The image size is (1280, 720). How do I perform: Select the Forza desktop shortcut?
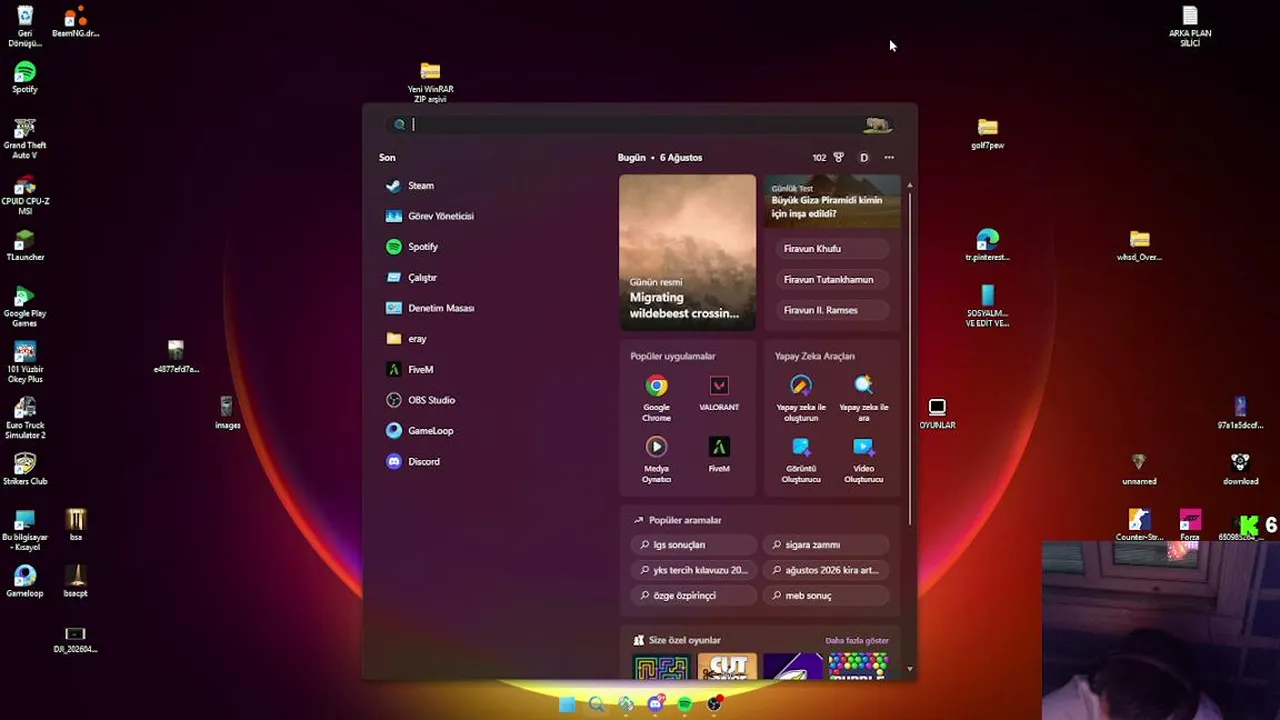coord(1190,526)
